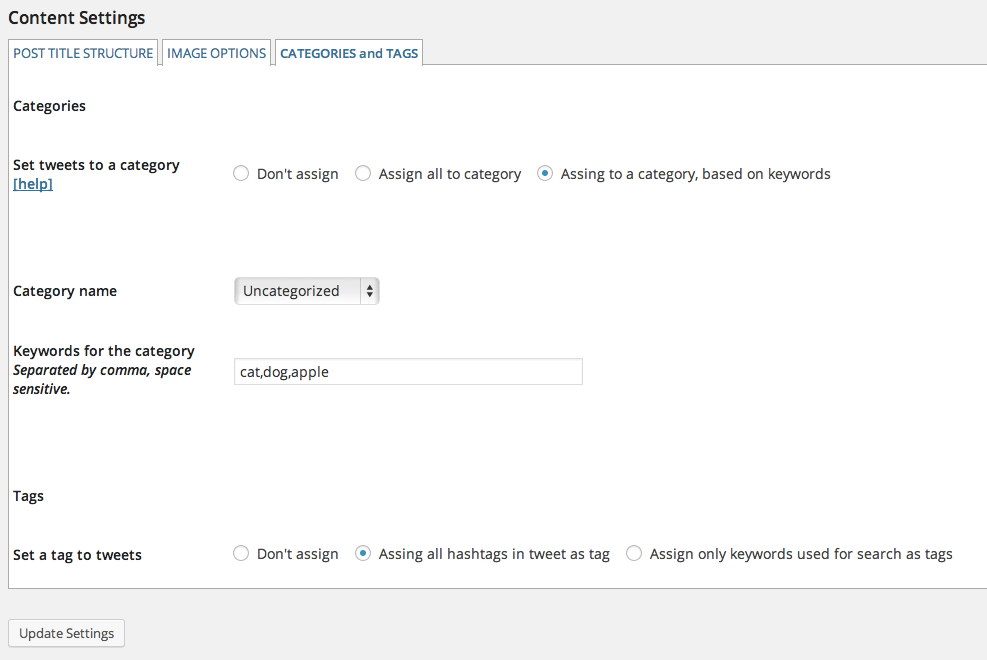Select "Don't assign" for tweet category

[241, 173]
